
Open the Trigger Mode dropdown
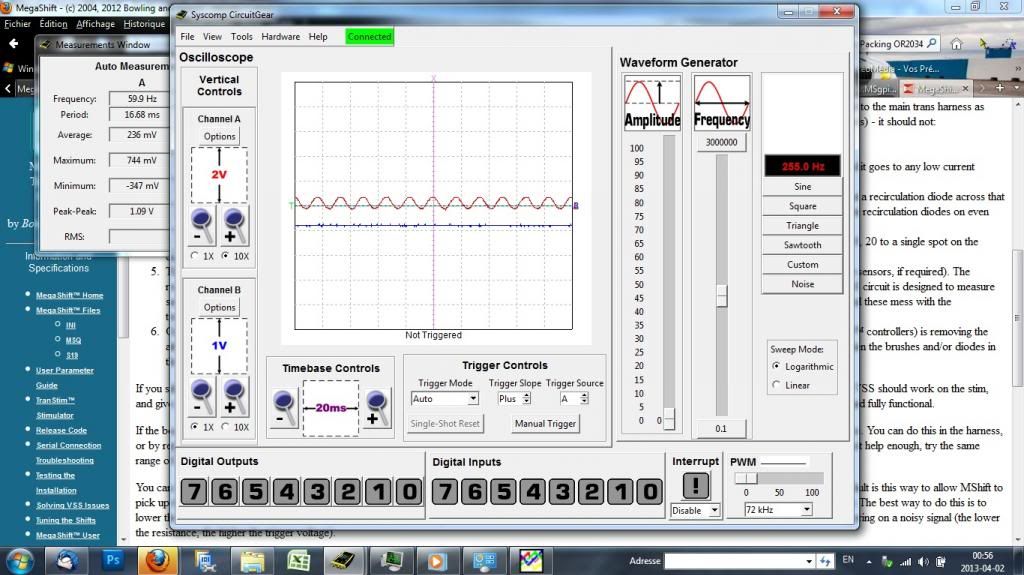473,399
